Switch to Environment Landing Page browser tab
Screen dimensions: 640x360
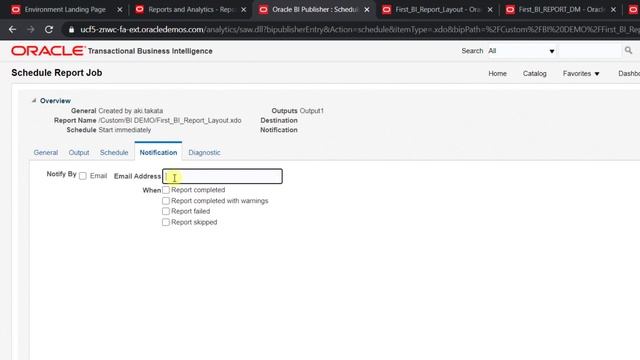click(65, 9)
